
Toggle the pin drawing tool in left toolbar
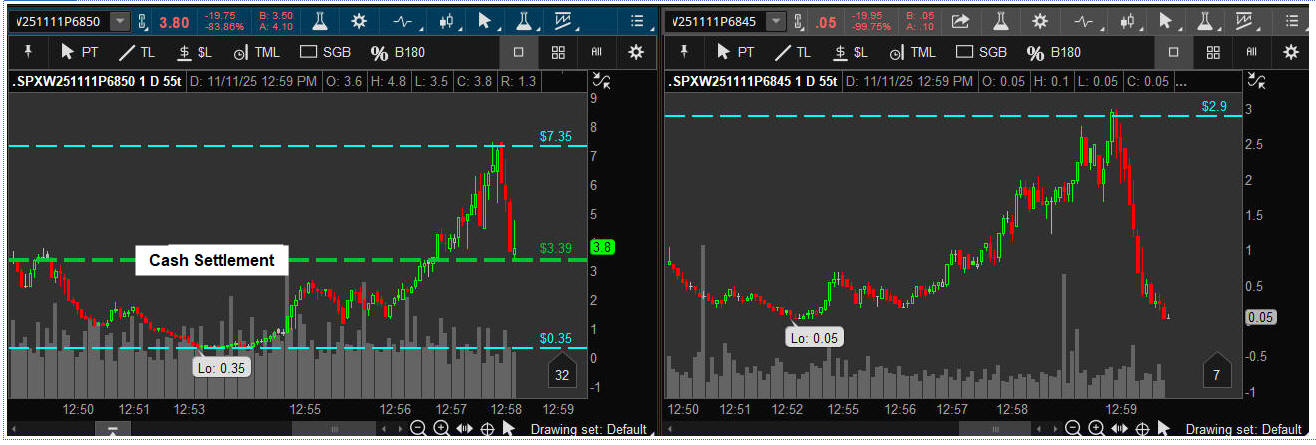27,52
